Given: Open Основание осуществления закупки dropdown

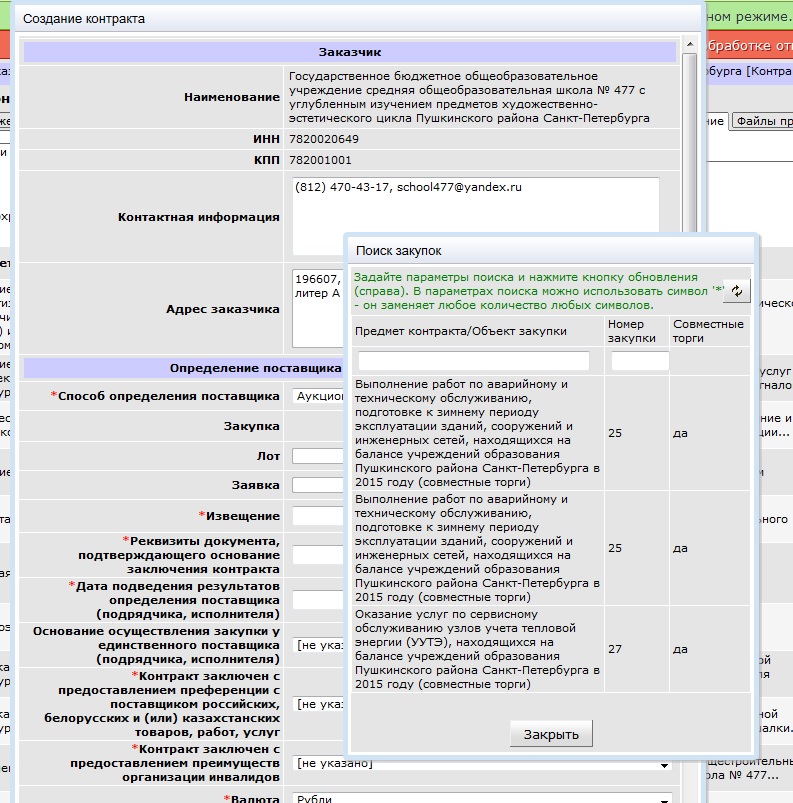Looking at the screenshot, I should point(319,645).
